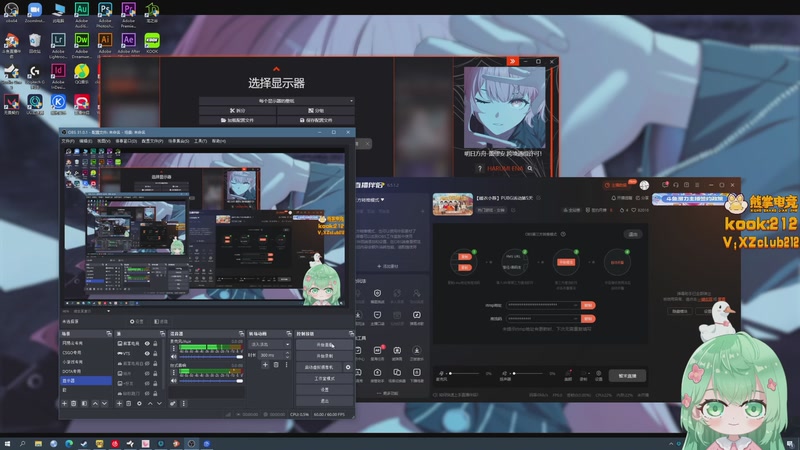The width and height of the screenshot is (800, 450).
Task: Click 启动虚拟摄像机 Start Virtual Camera button
Action: click(x=319, y=367)
